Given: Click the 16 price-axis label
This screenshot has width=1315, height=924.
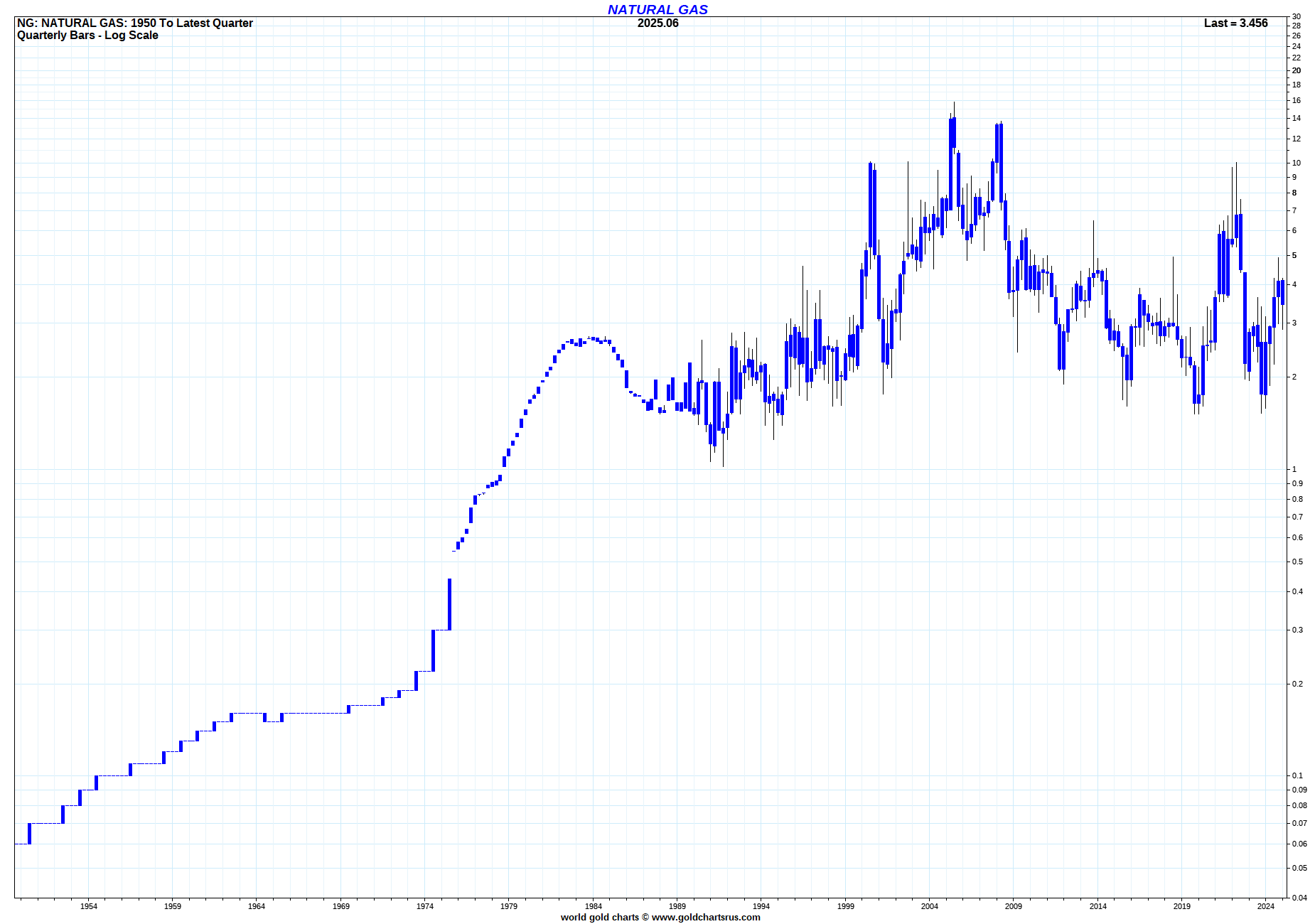Looking at the screenshot, I should tap(1297, 100).
